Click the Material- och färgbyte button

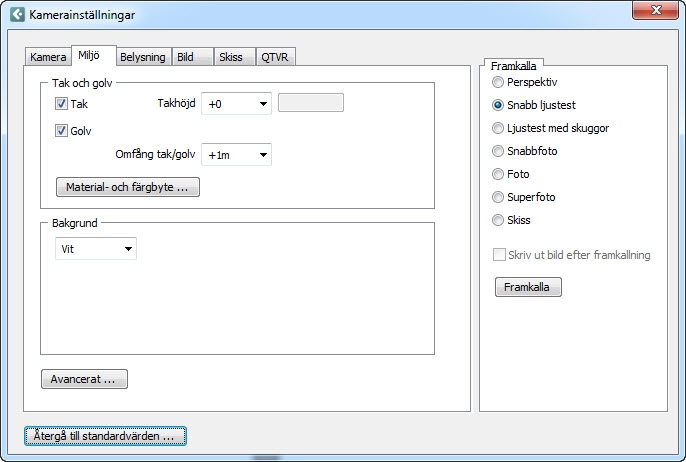point(127,187)
